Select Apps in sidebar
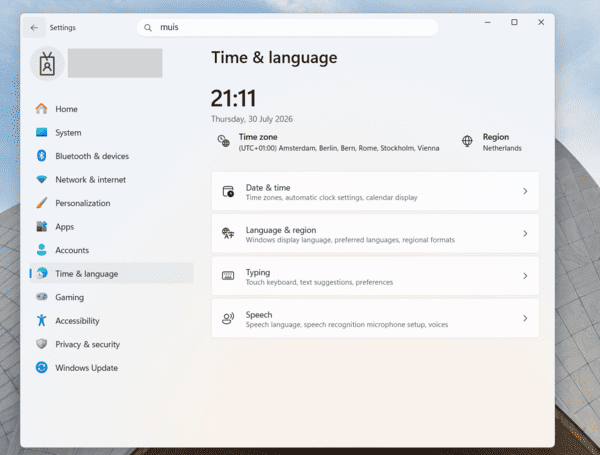Screen dimensions: 600x455 pos(111,227)
